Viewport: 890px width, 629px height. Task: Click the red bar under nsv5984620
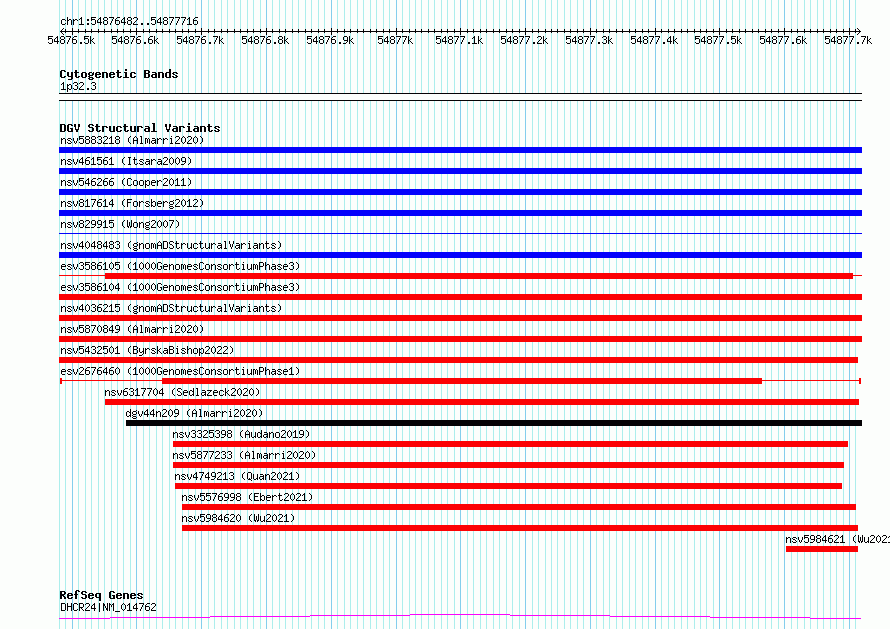pos(520,528)
